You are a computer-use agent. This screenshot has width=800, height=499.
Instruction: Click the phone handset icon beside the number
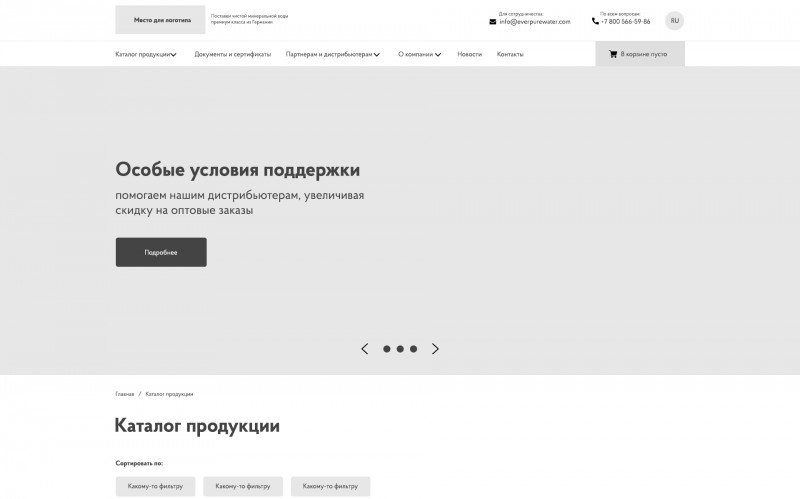(x=595, y=21)
